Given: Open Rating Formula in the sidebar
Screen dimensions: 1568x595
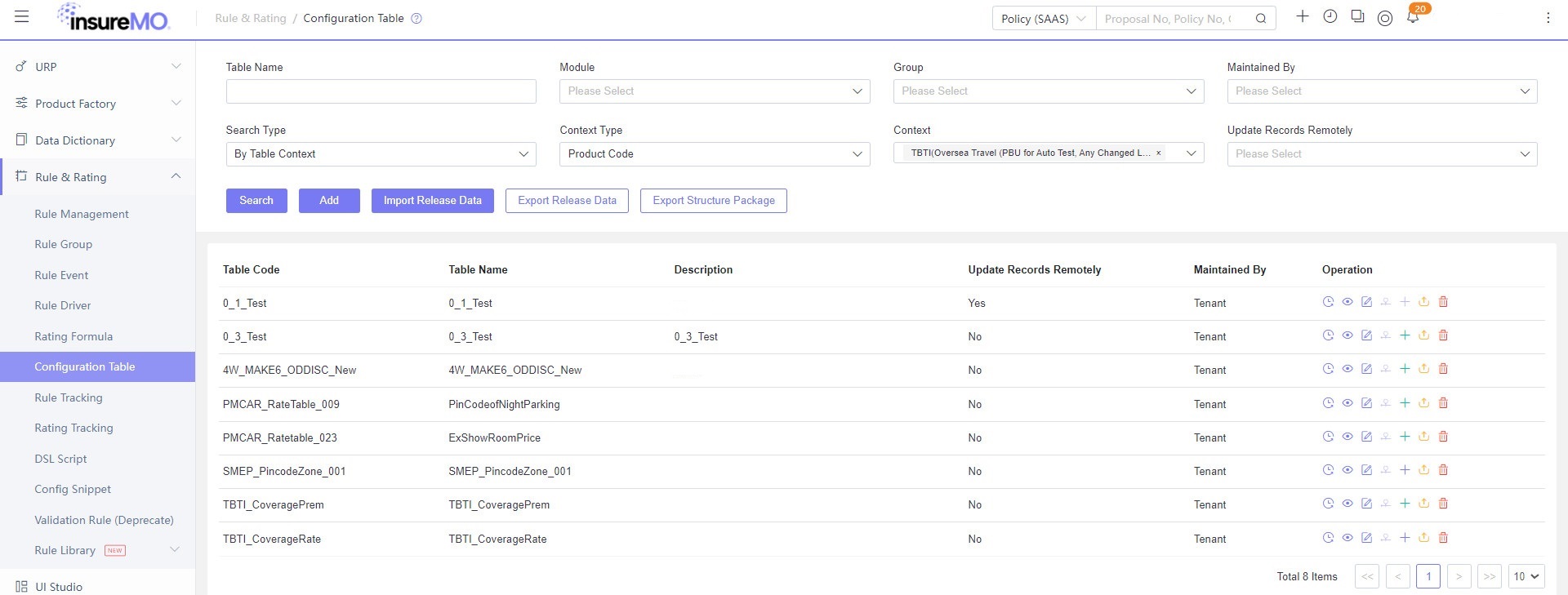Looking at the screenshot, I should tap(73, 336).
